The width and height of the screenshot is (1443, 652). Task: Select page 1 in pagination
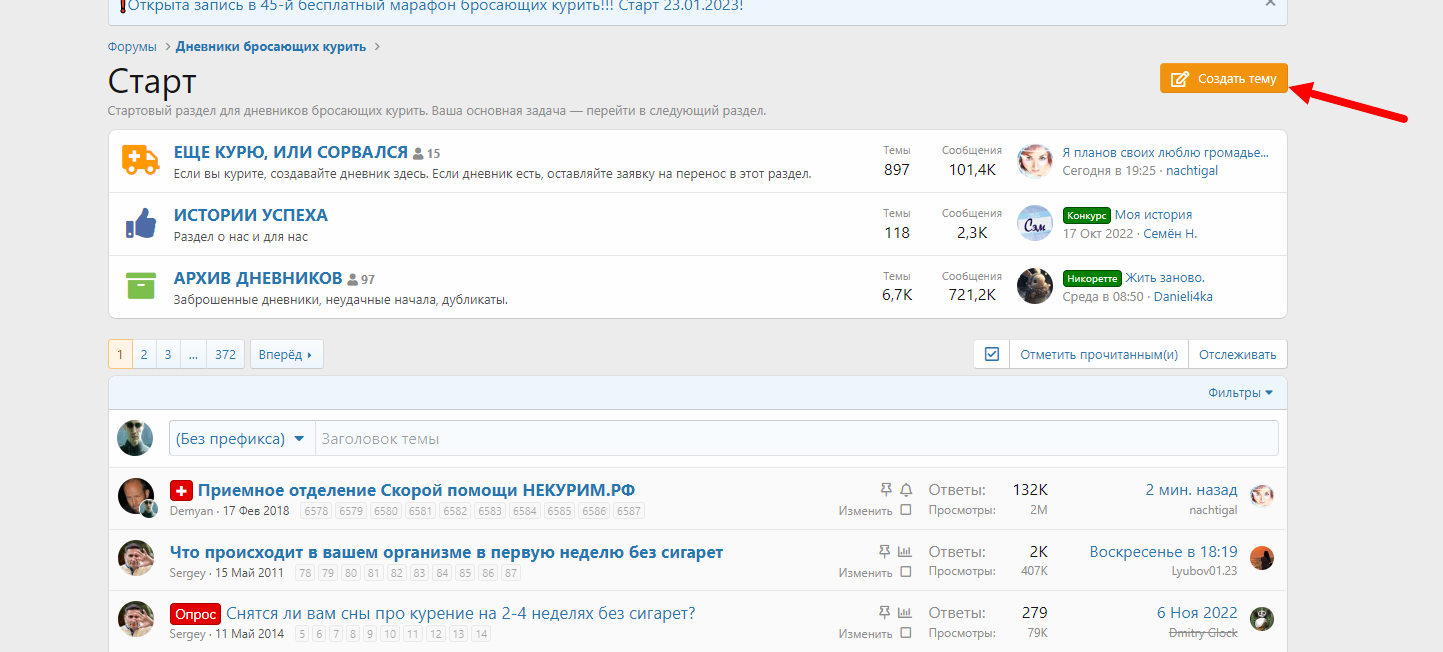[x=120, y=354]
